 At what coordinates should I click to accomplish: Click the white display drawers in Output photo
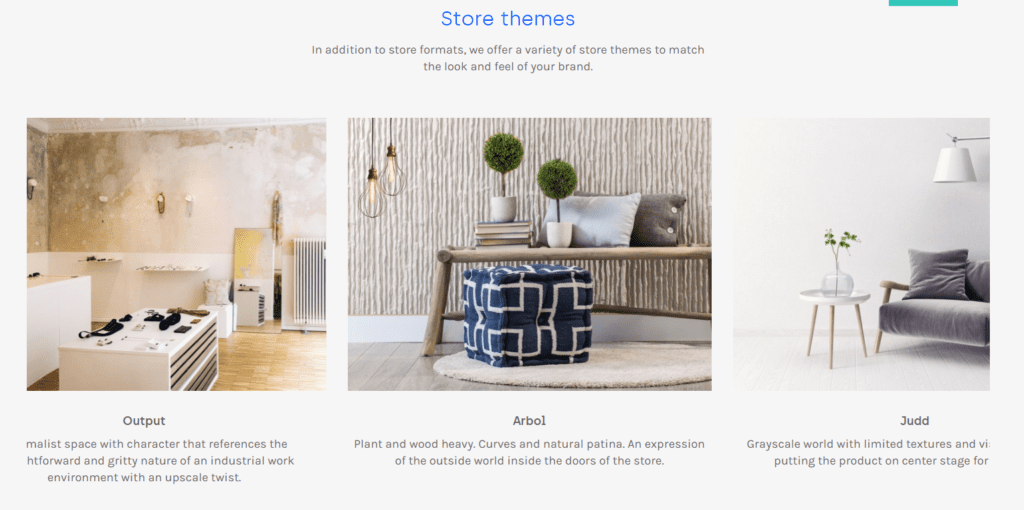(138, 350)
